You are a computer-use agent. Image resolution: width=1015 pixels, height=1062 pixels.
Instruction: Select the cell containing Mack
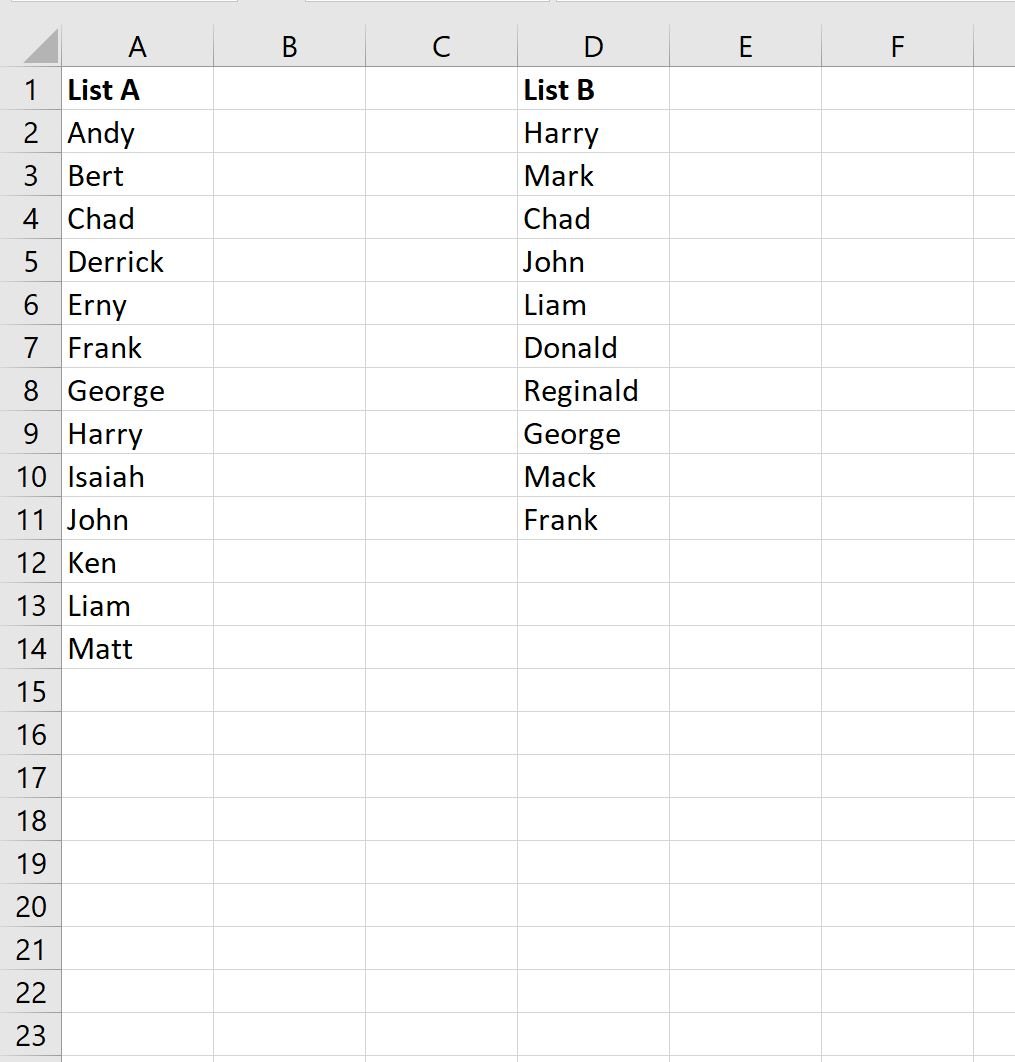pos(593,475)
